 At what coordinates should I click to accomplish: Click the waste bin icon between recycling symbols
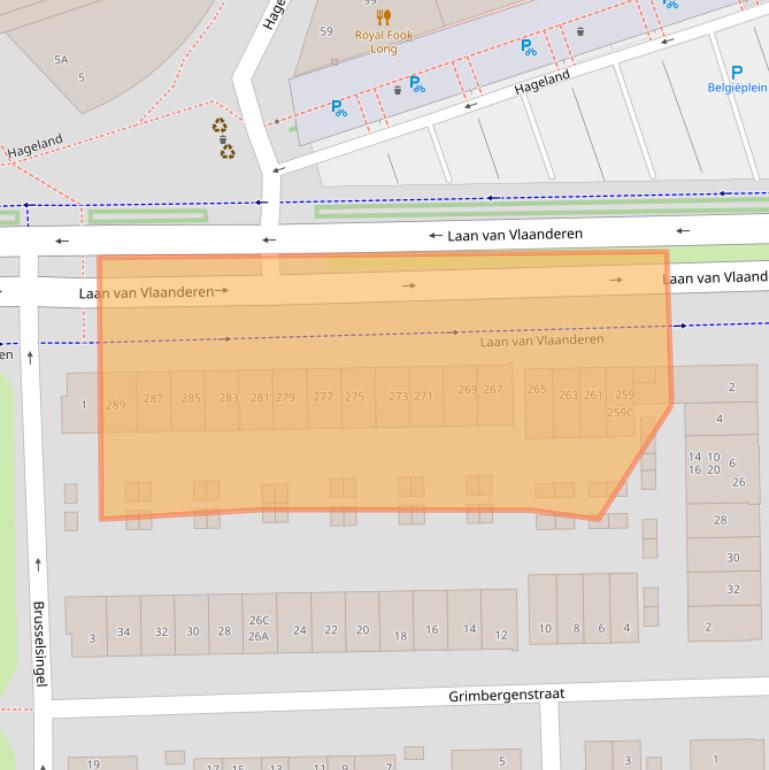coord(222,140)
